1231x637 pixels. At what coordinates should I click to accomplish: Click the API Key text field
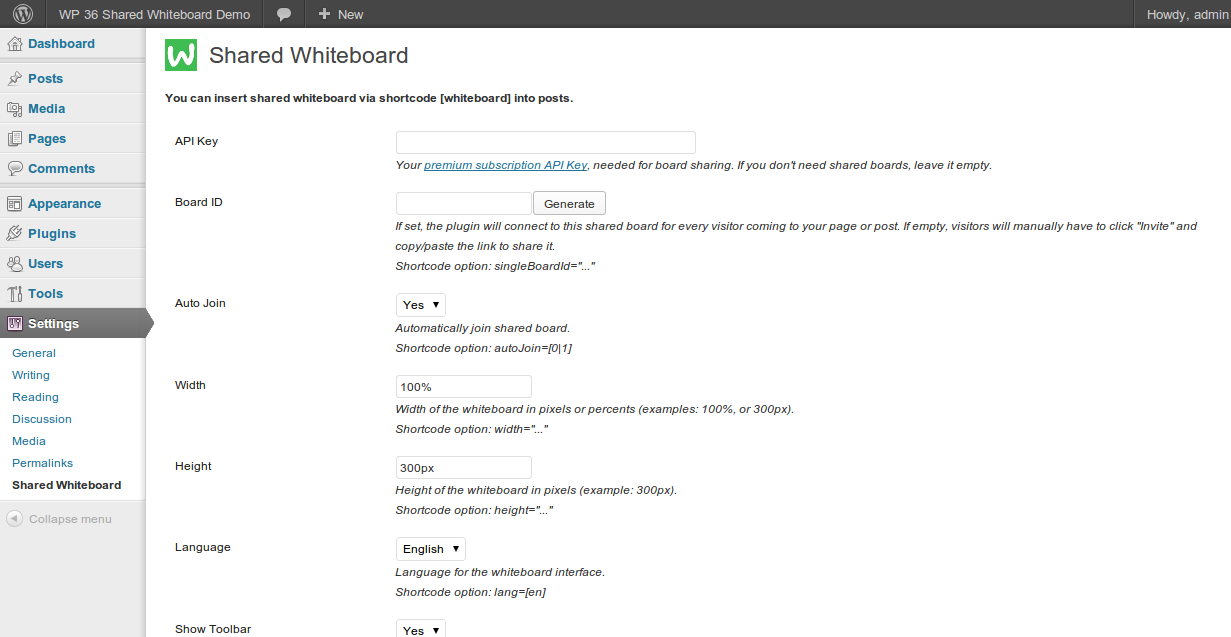click(545, 142)
